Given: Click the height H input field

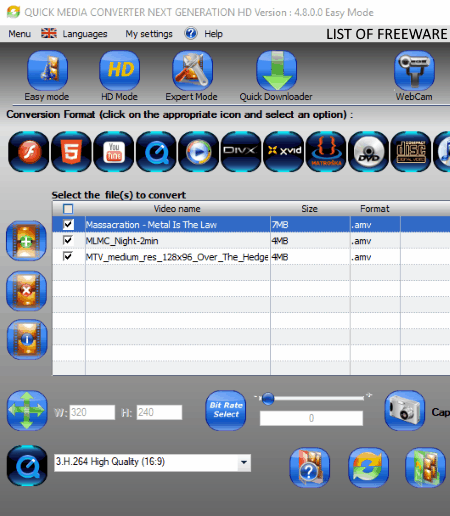Looking at the screenshot, I should [x=159, y=412].
